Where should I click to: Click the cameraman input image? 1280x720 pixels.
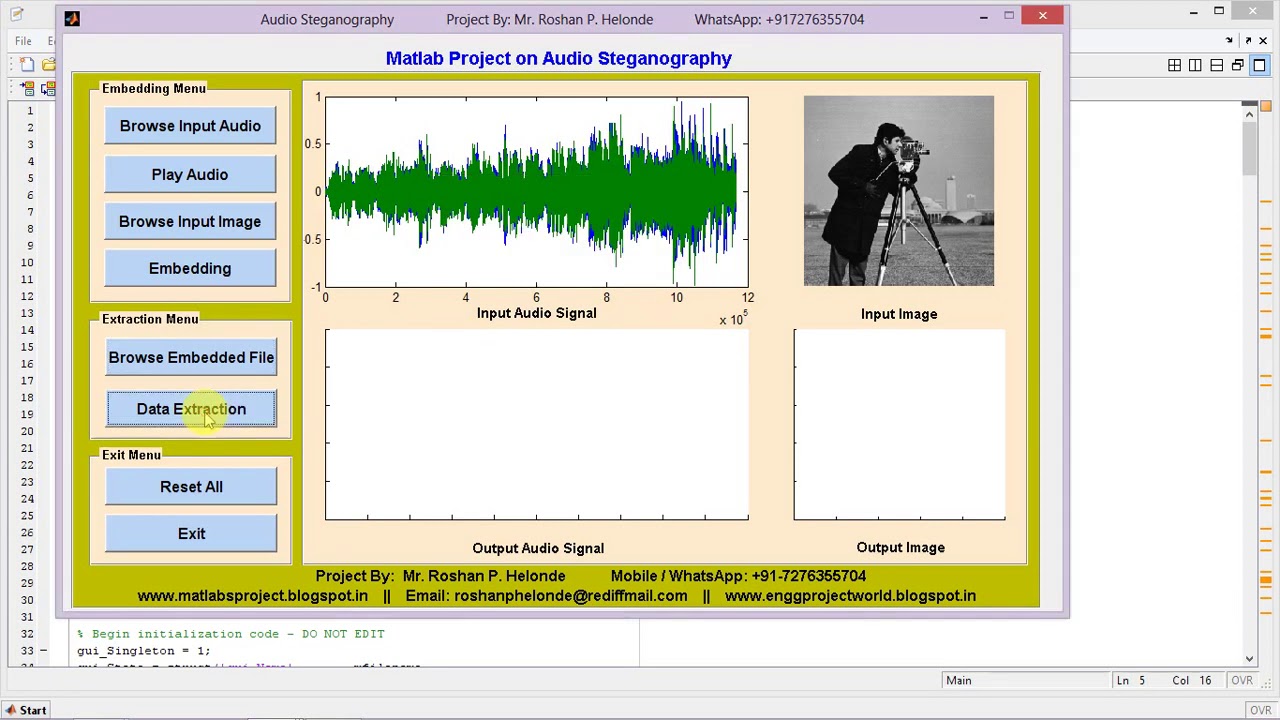tap(899, 191)
